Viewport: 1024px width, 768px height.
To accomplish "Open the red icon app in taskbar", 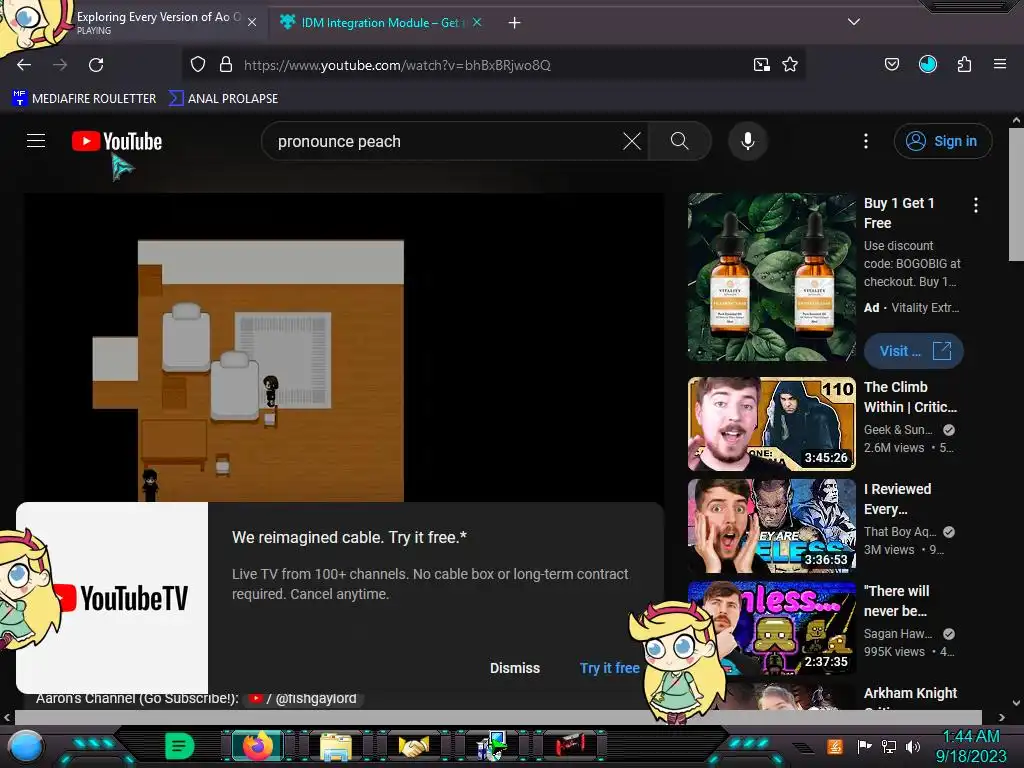I will coord(570,745).
